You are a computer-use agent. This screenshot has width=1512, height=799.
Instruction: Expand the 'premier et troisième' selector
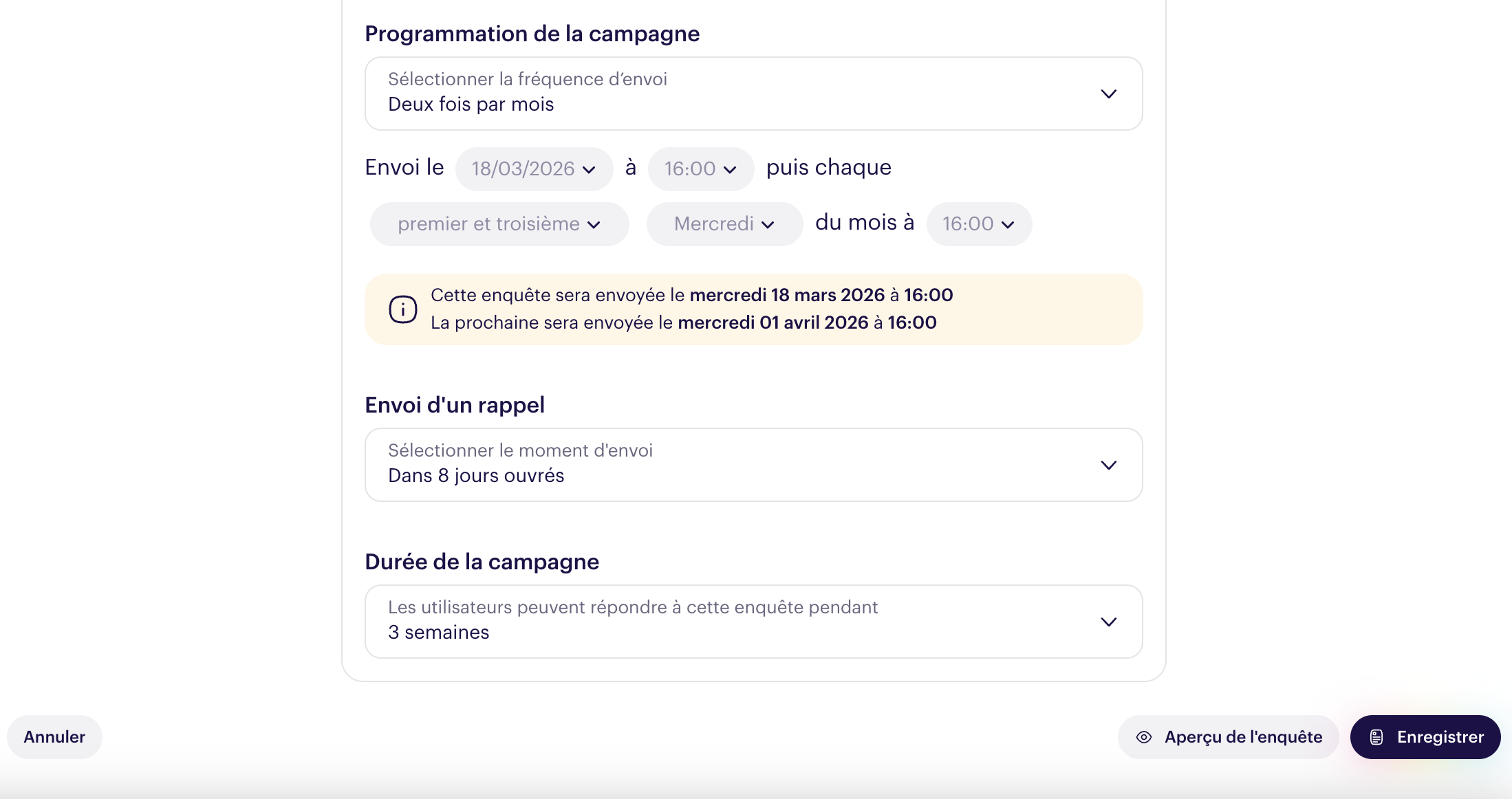point(499,224)
